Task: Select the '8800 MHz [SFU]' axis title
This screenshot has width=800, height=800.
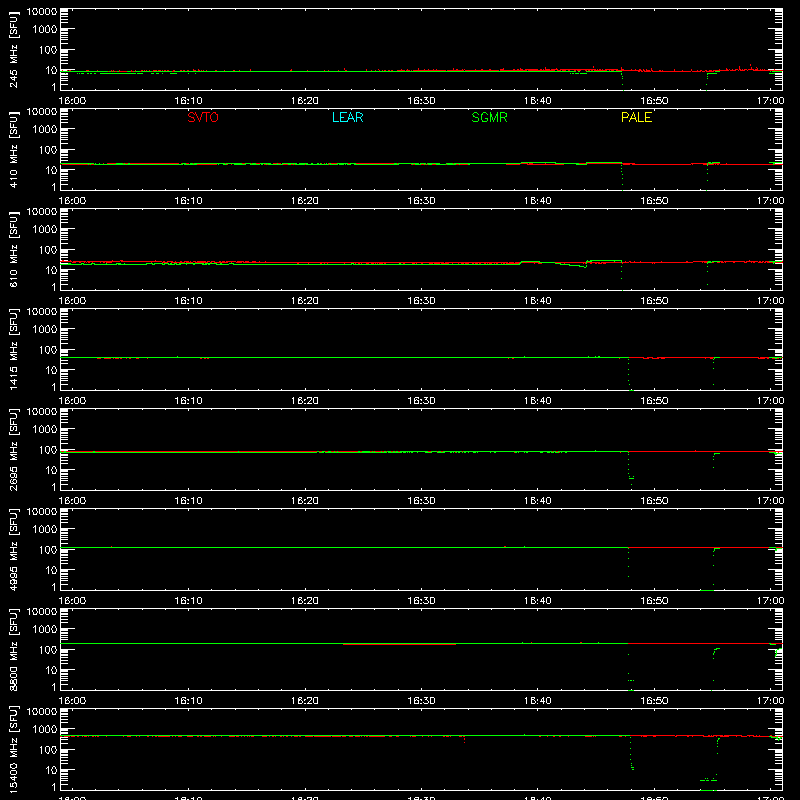Action: (x=13, y=649)
